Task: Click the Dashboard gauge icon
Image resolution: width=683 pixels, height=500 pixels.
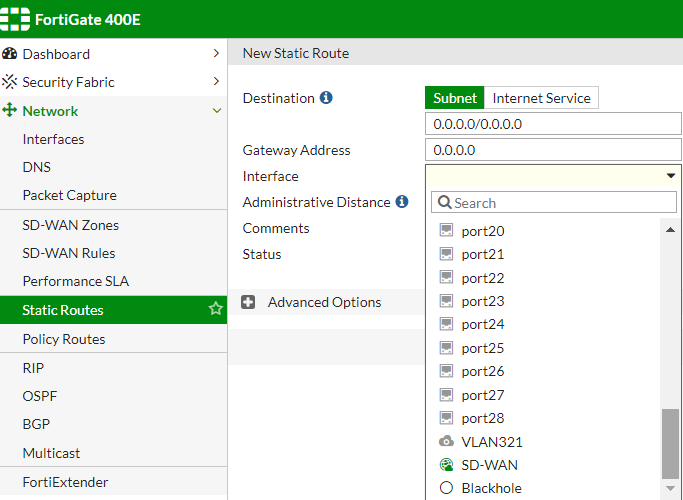Action: 10,54
